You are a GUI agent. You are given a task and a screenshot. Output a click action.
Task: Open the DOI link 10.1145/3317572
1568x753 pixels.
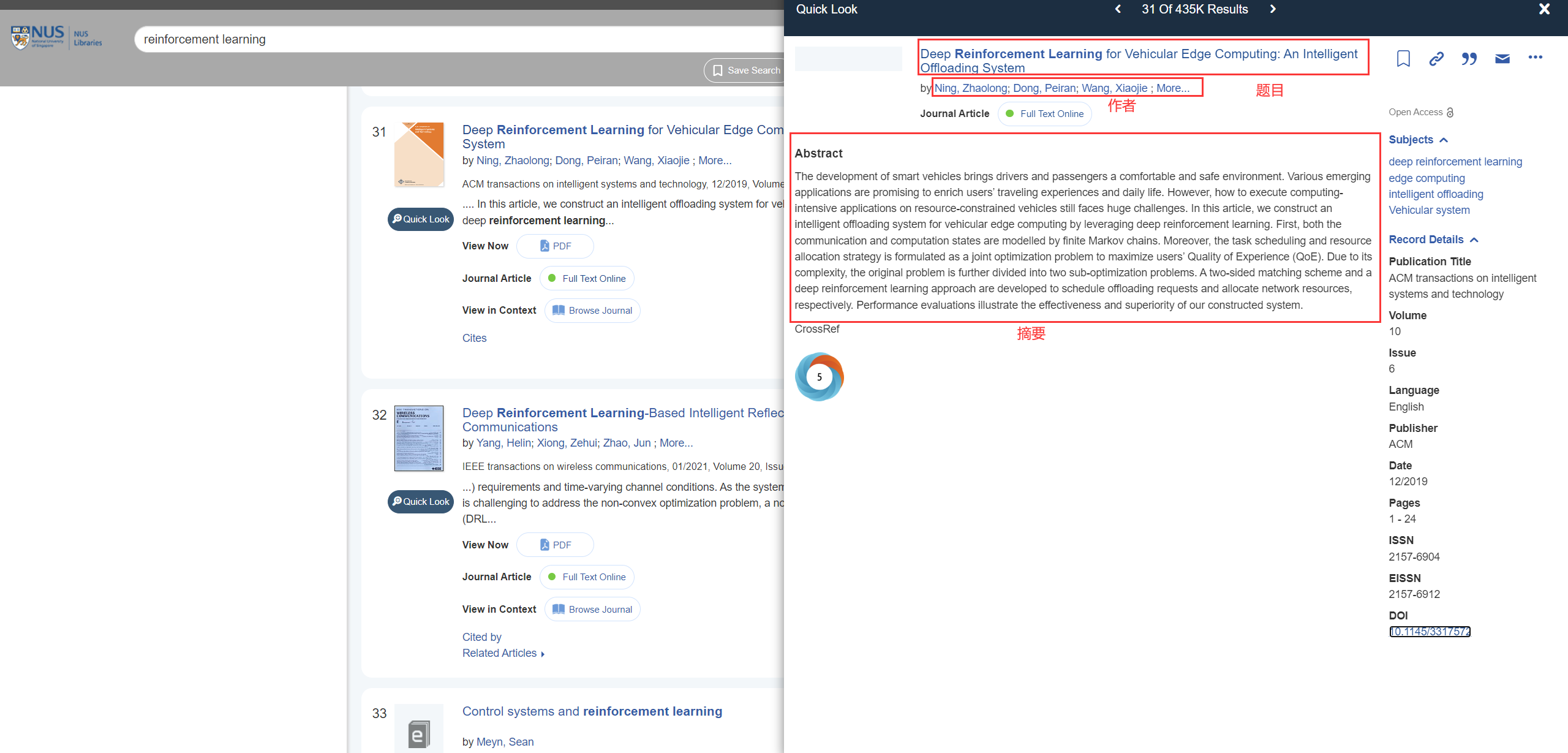pyautogui.click(x=1430, y=632)
